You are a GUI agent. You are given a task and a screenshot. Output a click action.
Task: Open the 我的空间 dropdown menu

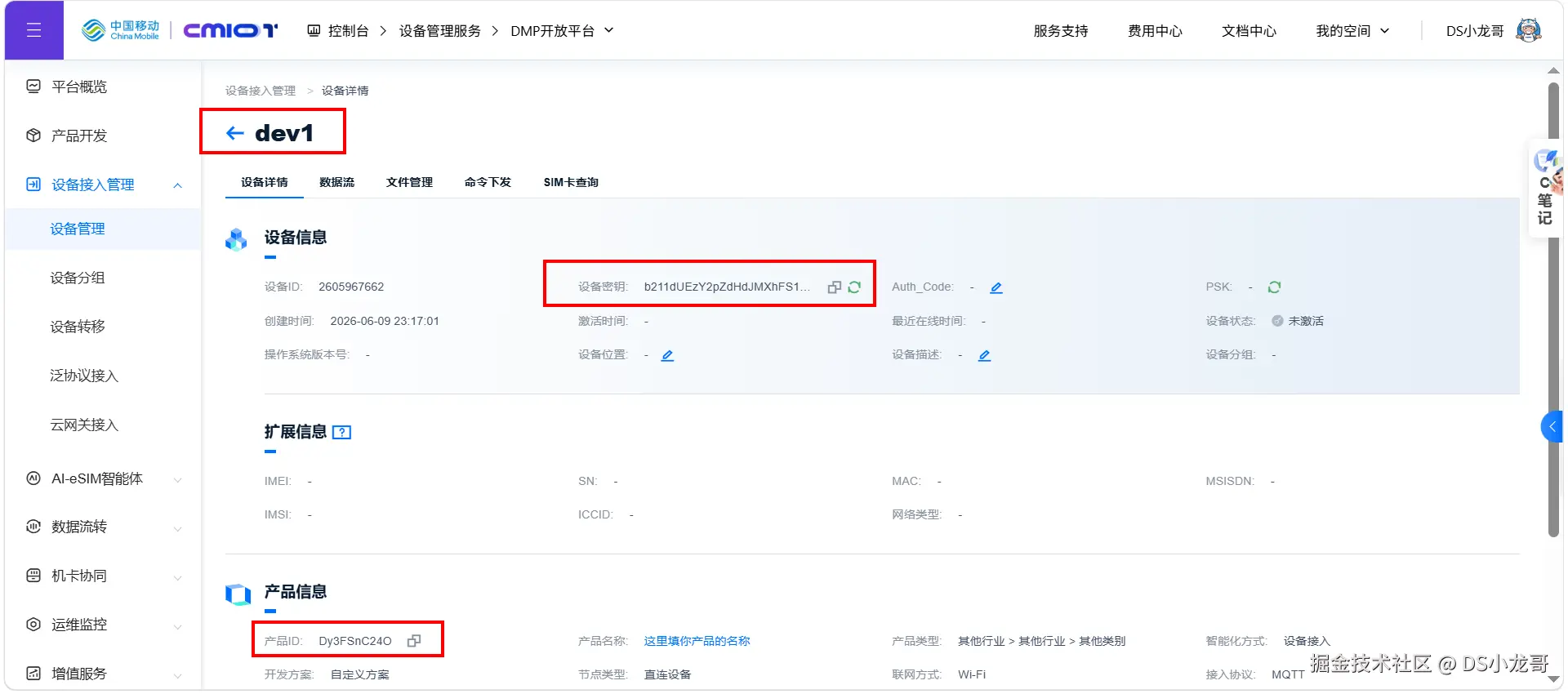point(1384,31)
